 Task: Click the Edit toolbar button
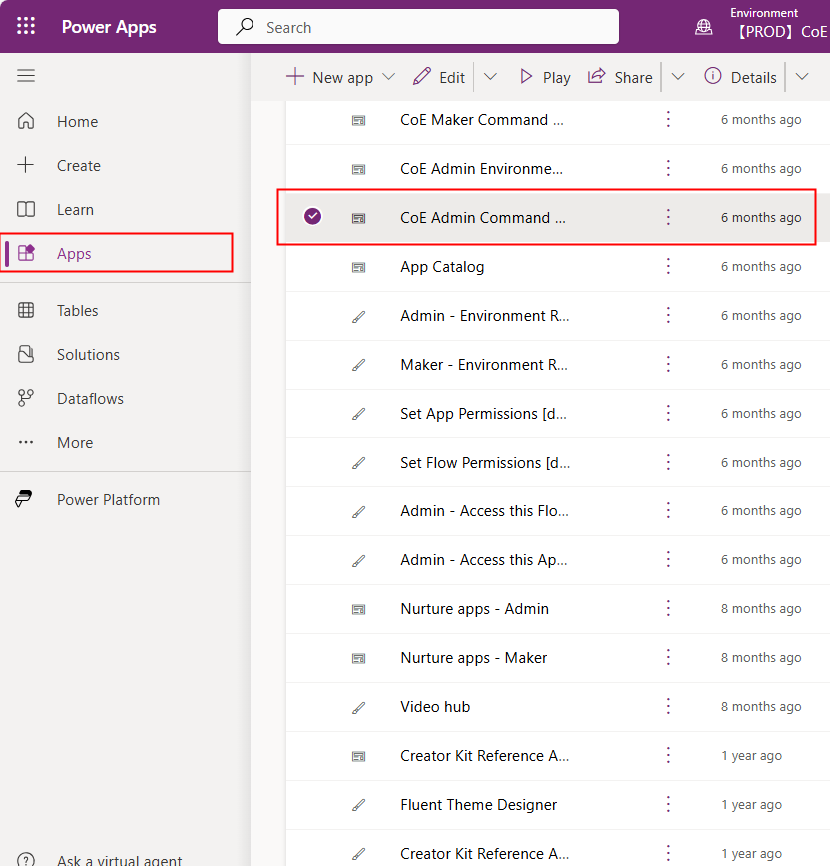(439, 77)
